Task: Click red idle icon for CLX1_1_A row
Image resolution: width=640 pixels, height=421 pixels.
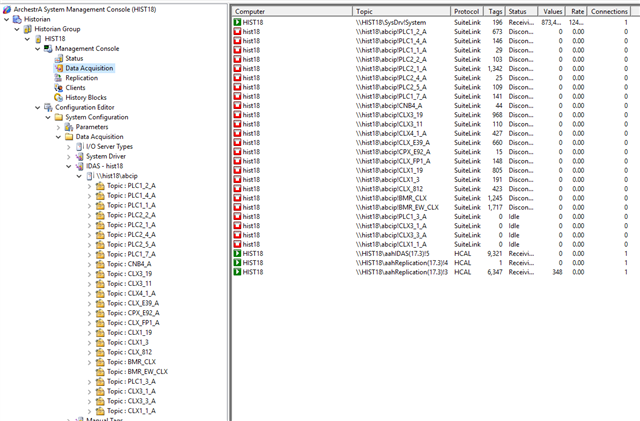Action: tap(237, 244)
